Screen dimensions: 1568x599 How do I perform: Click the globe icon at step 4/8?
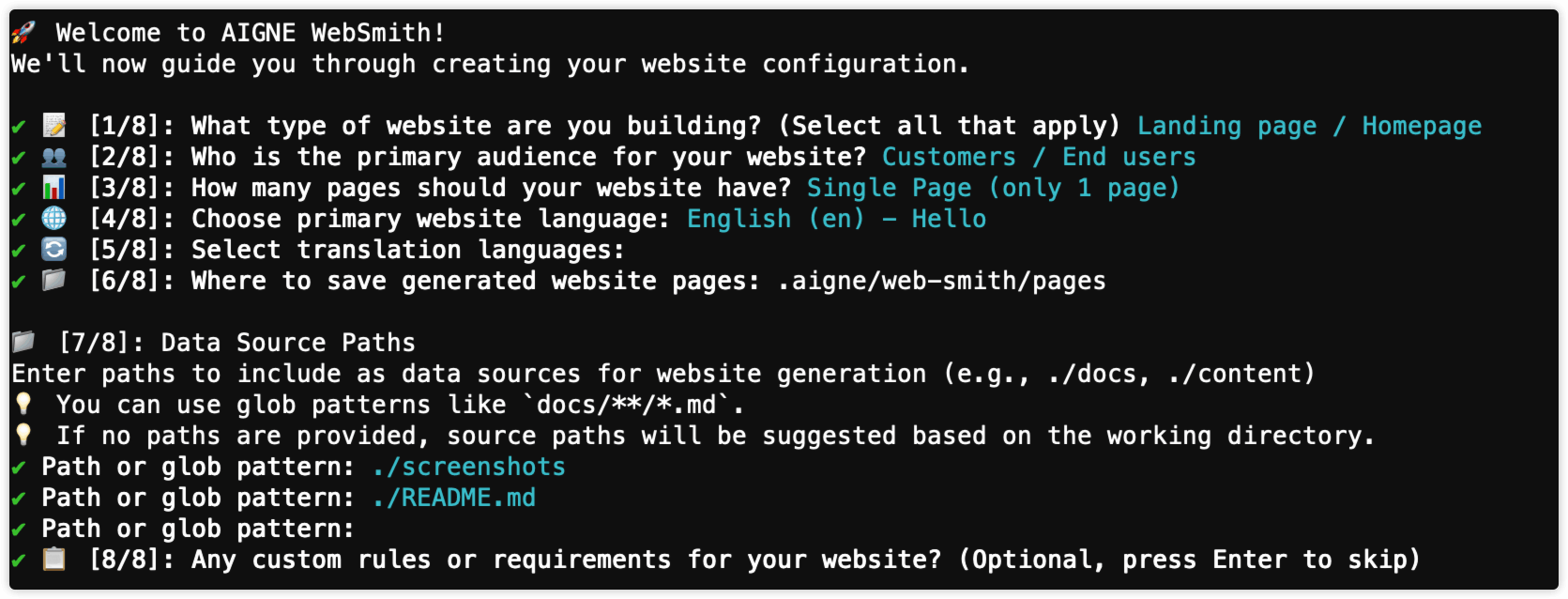point(54,219)
